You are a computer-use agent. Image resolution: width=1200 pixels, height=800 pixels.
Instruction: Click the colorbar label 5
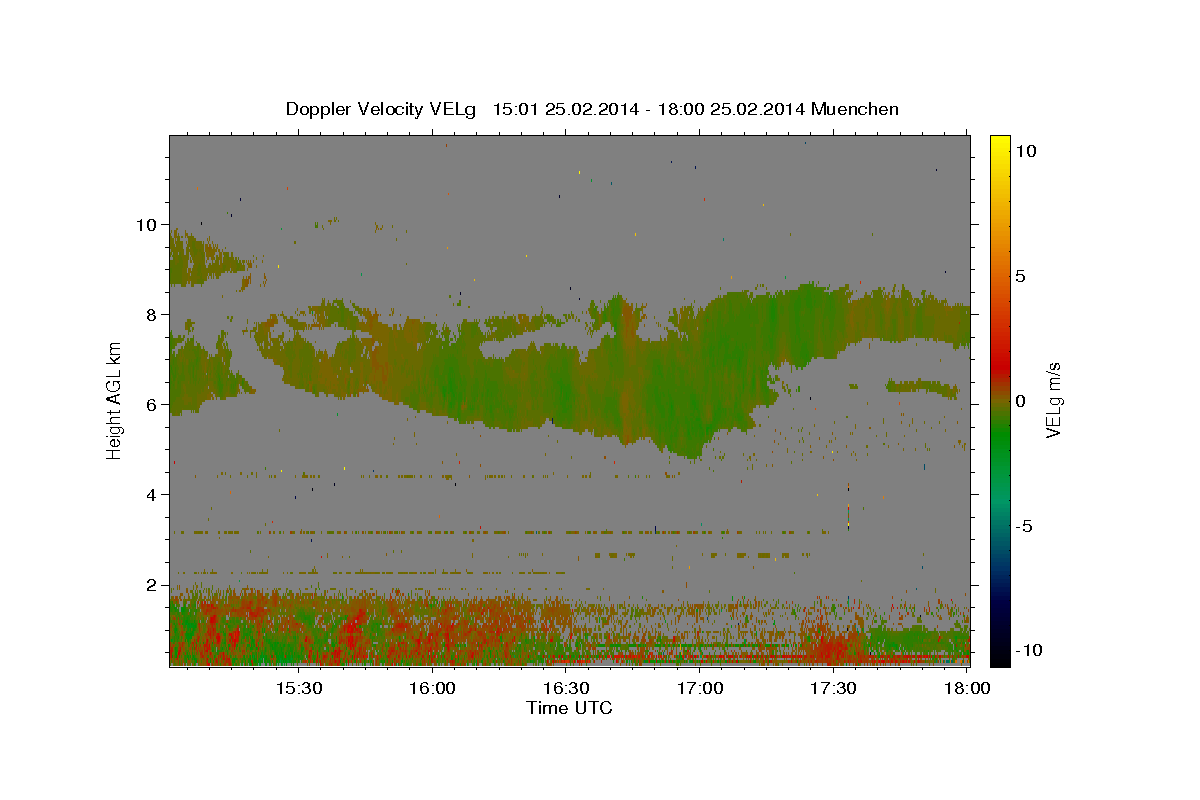click(1021, 276)
